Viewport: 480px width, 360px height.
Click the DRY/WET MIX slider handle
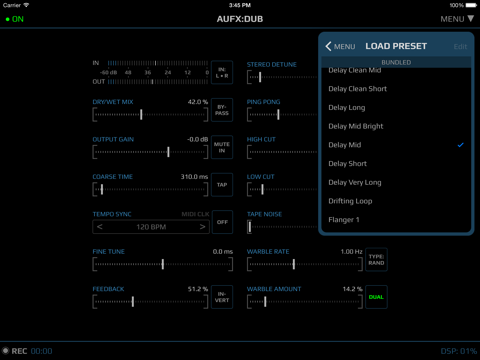point(141,114)
